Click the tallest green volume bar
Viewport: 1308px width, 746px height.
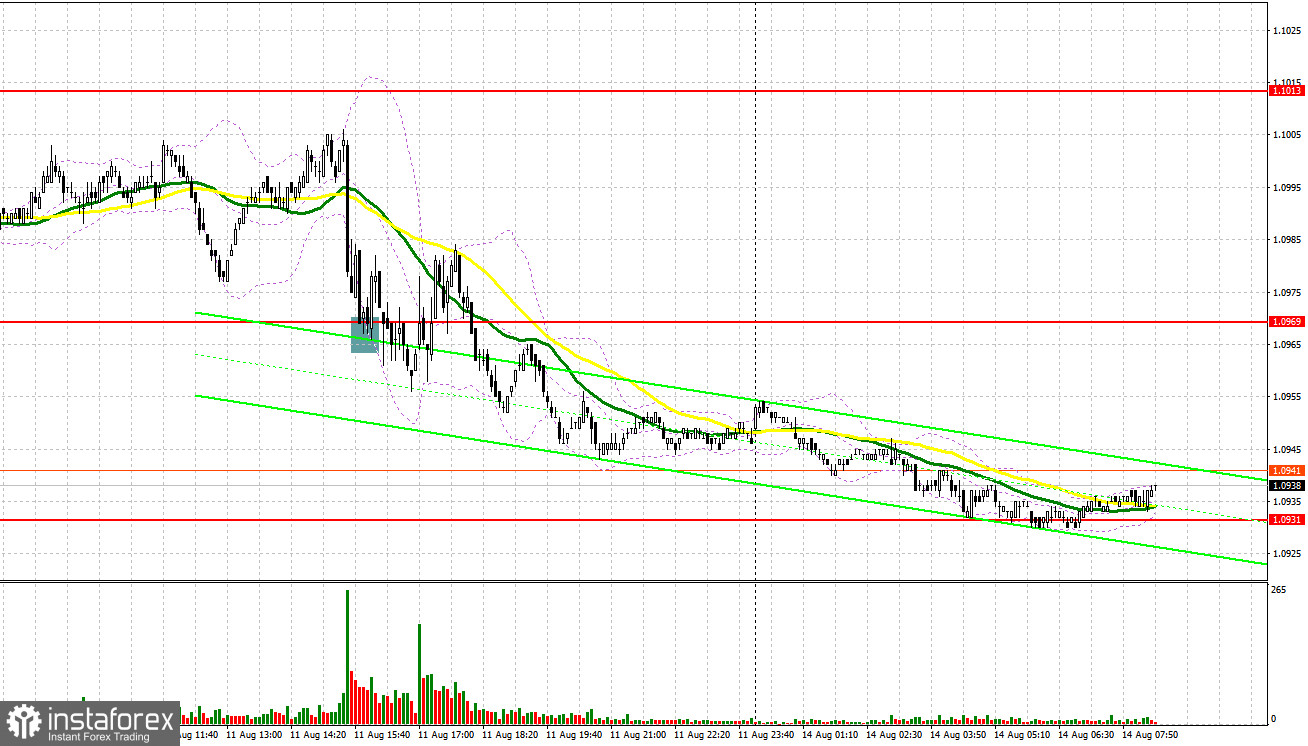pyautogui.click(x=347, y=657)
